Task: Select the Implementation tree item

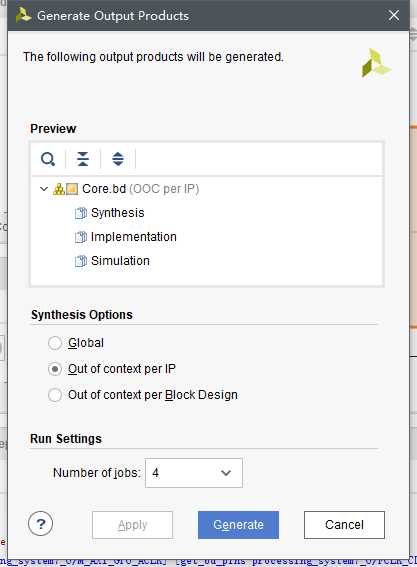Action: [134, 237]
